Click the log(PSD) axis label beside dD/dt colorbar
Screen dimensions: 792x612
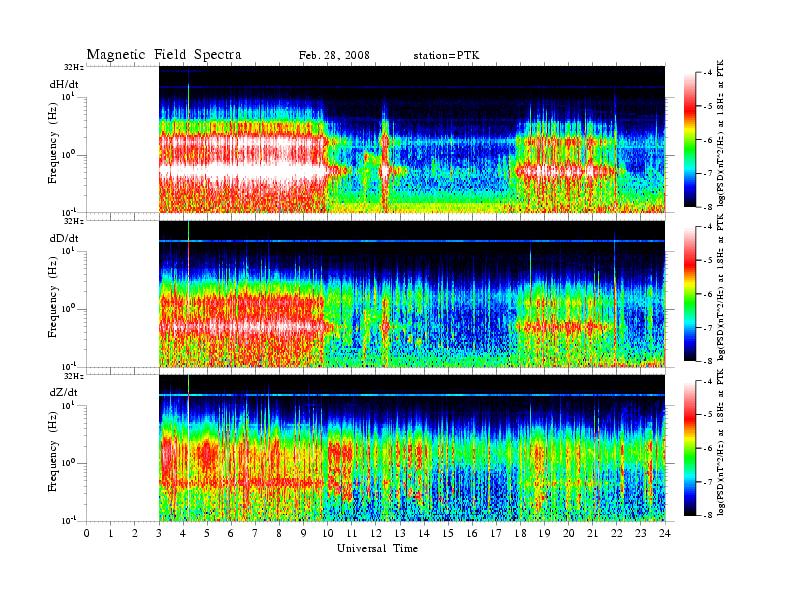(x=721, y=287)
